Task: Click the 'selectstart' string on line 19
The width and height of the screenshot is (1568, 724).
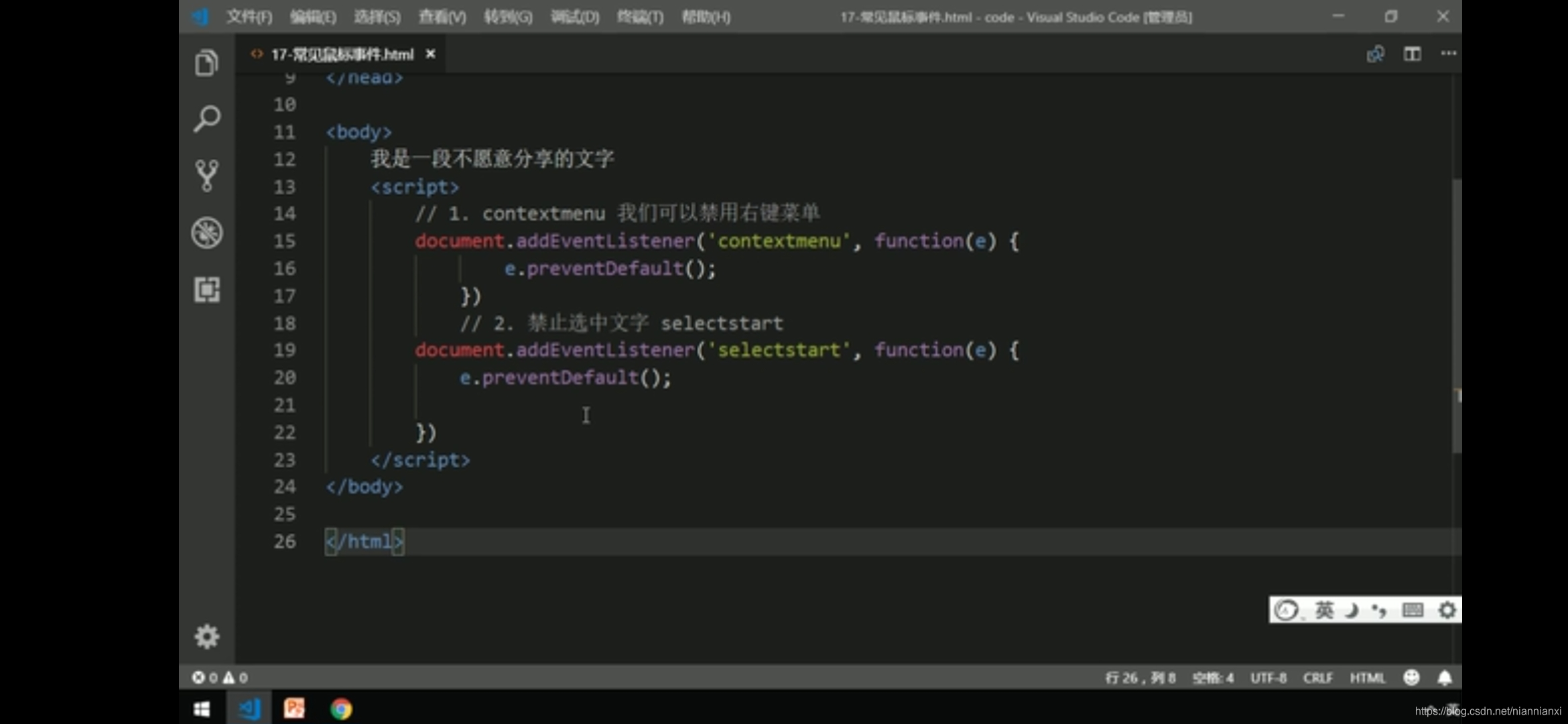Action: pos(779,350)
